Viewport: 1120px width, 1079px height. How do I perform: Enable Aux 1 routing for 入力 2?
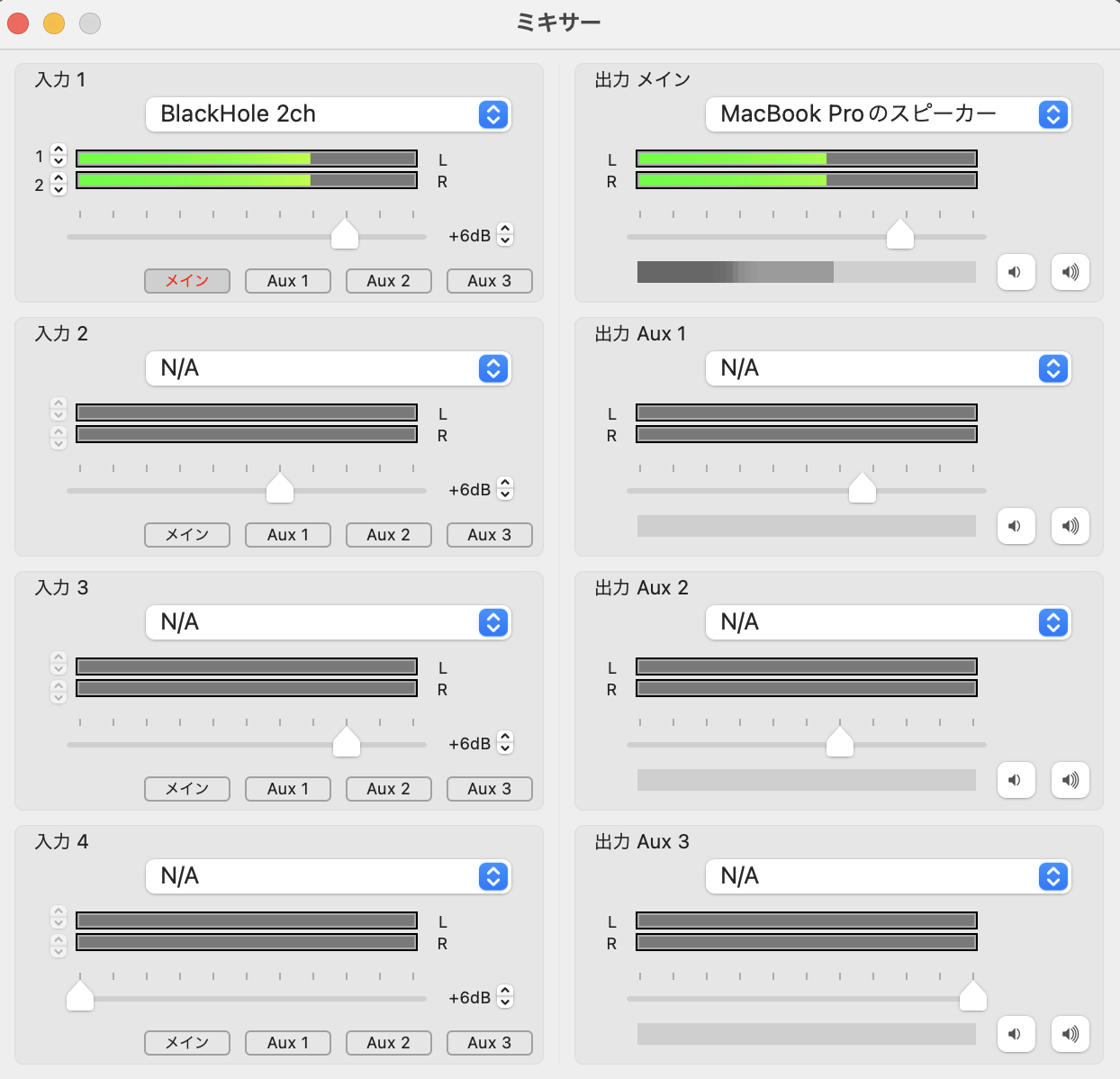(x=288, y=535)
